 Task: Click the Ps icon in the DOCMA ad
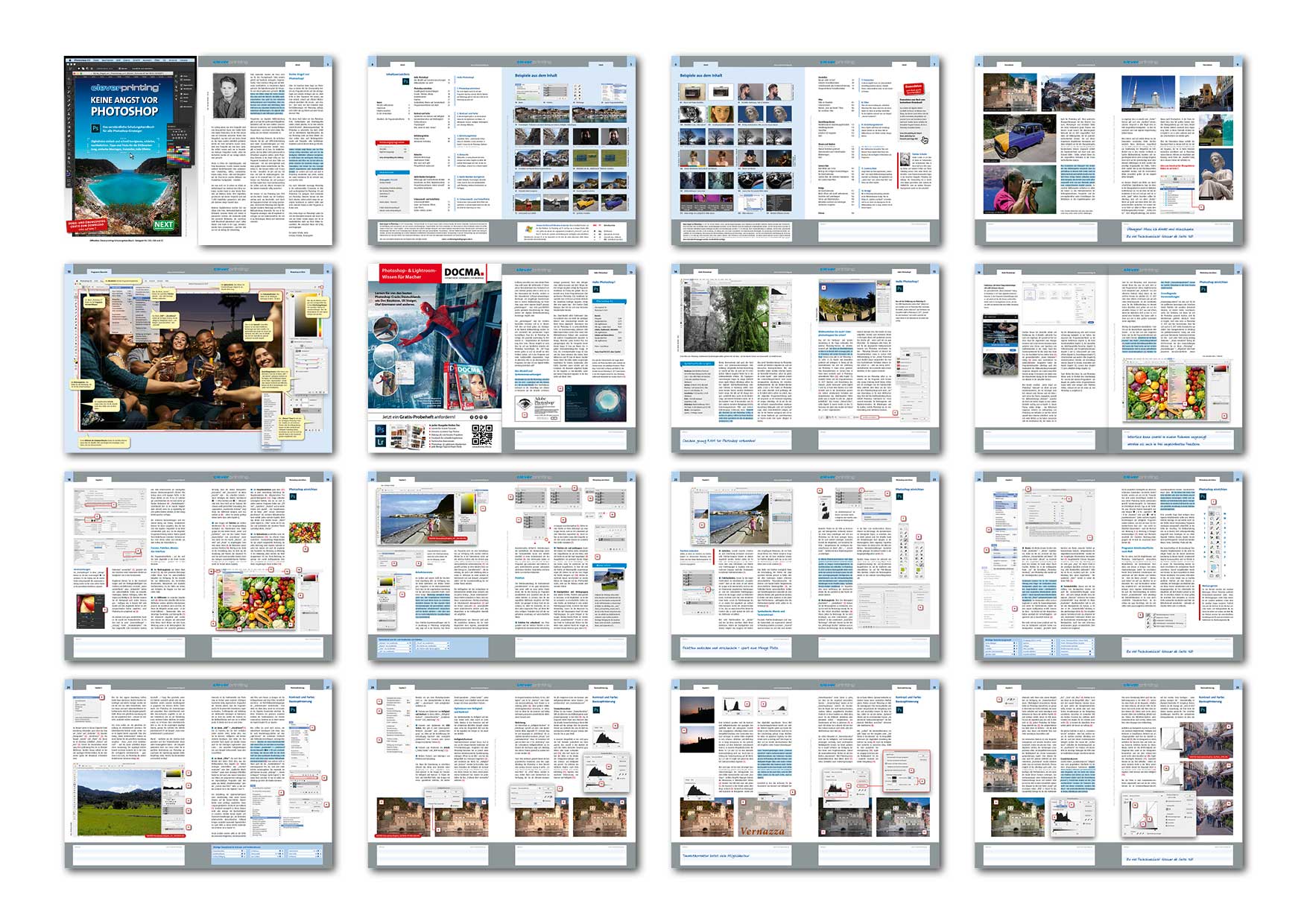[x=381, y=430]
